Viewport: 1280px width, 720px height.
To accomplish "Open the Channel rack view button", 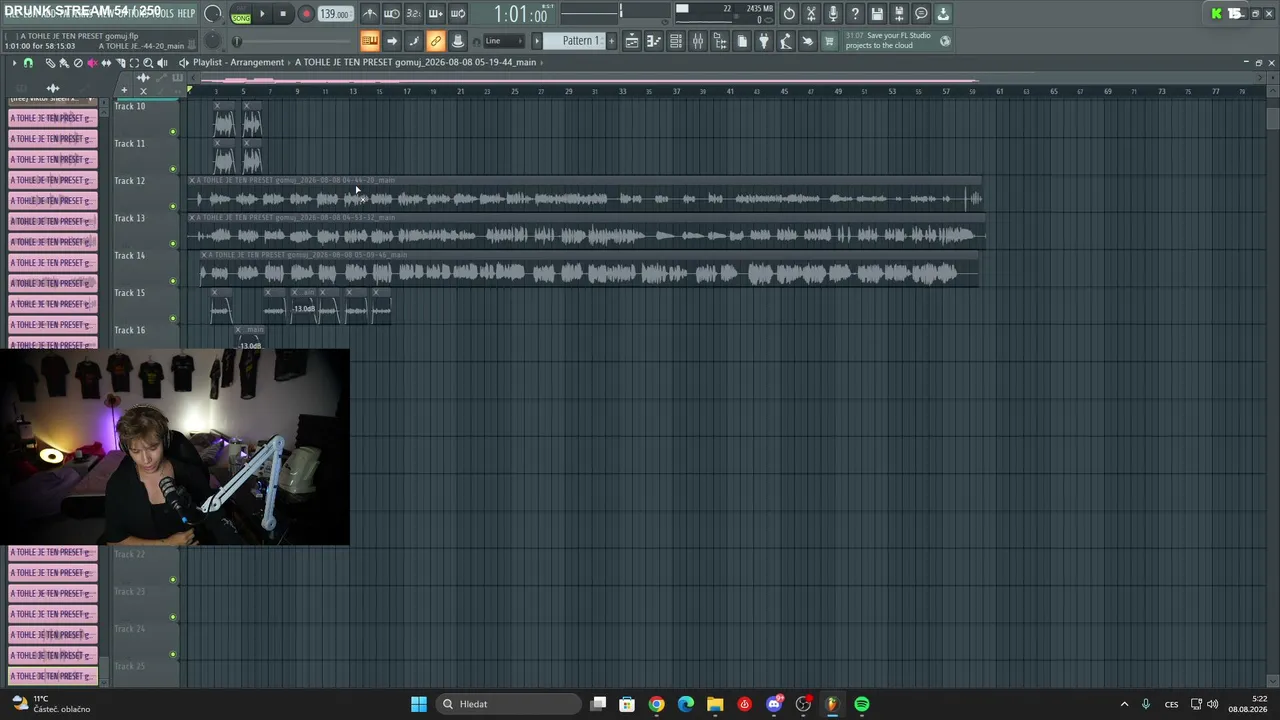I will 676,41.
